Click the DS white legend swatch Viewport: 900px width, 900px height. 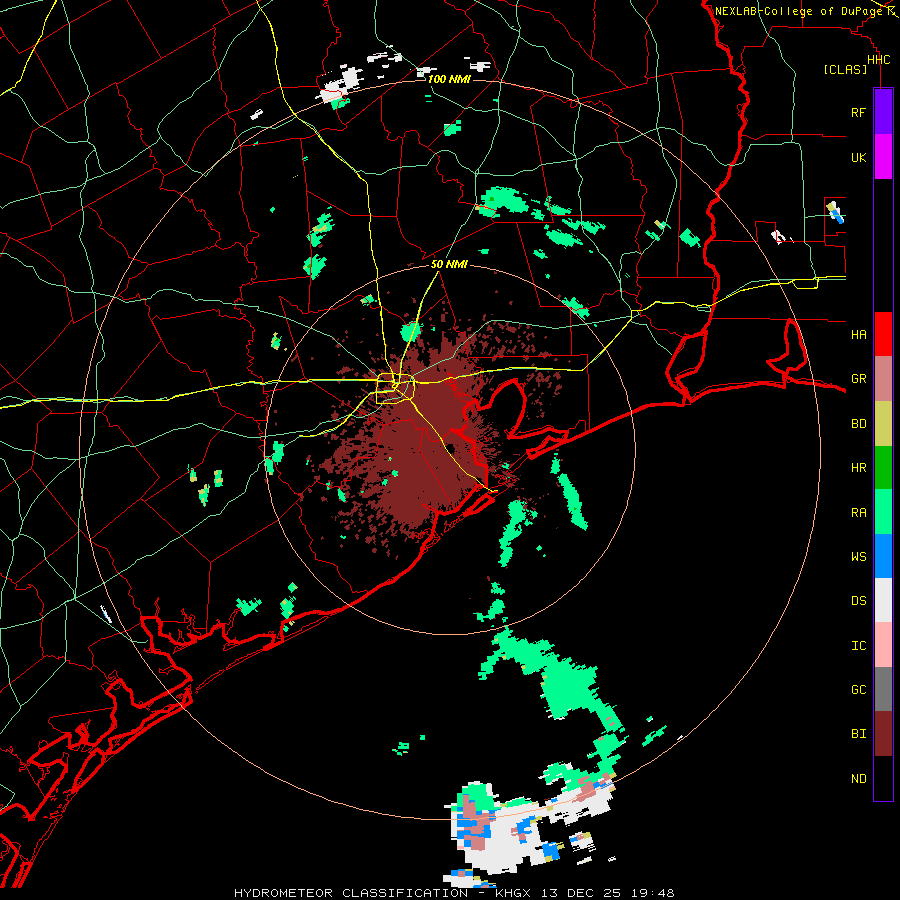[883, 600]
